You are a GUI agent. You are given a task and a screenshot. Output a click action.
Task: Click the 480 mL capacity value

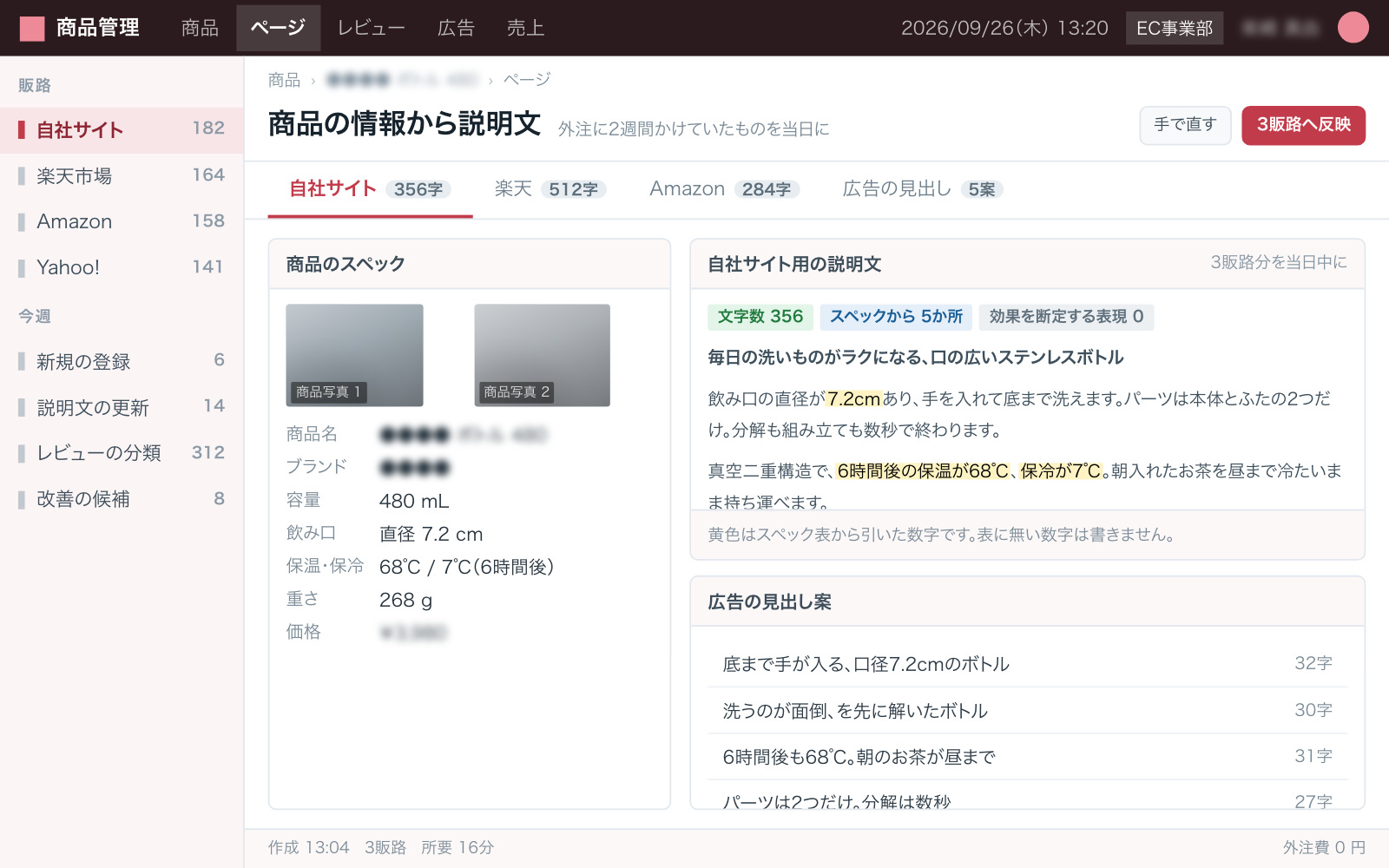pyautogui.click(x=414, y=502)
